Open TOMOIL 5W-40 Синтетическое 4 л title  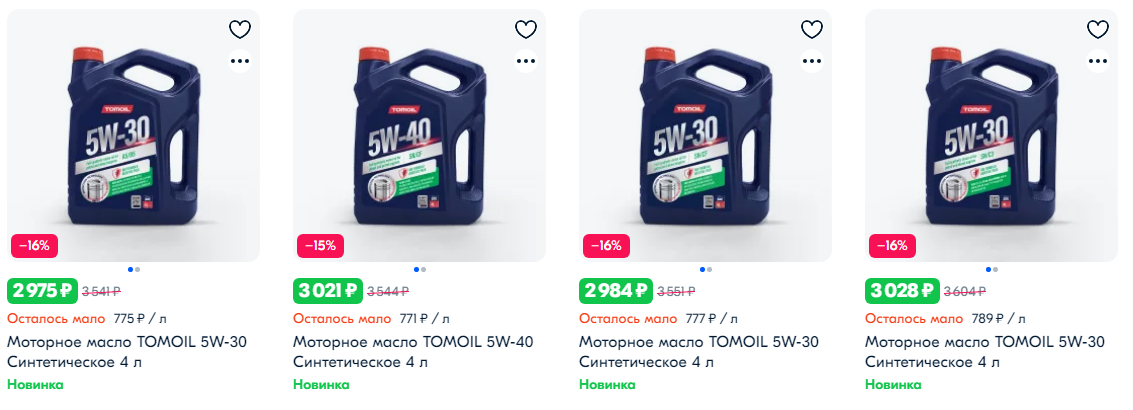coord(413,351)
